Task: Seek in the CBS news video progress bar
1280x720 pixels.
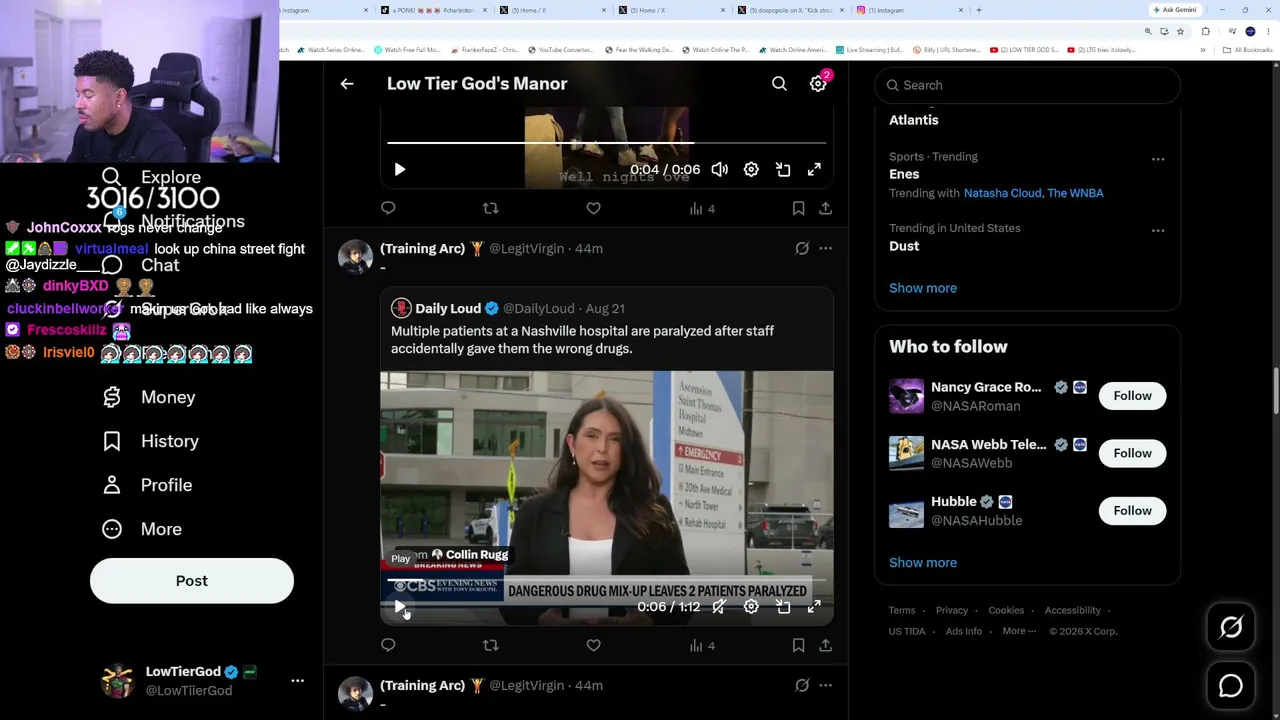Action: coord(607,580)
